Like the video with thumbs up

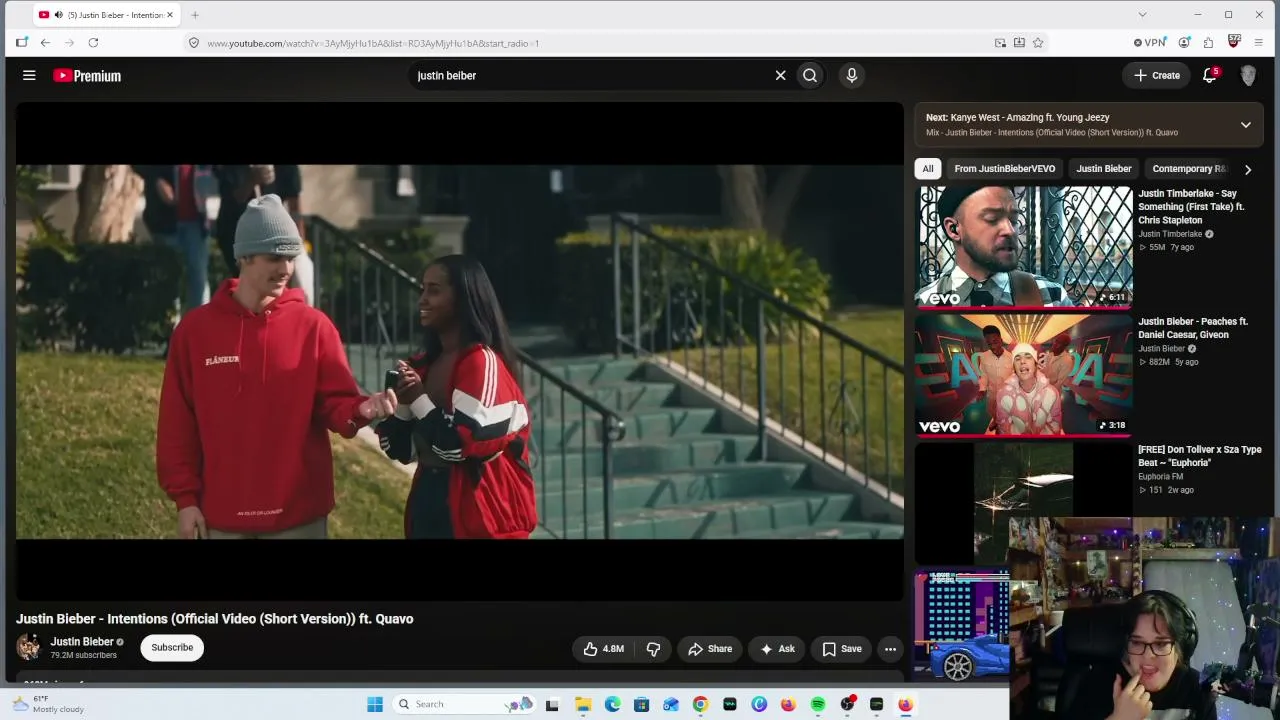[x=603, y=649]
